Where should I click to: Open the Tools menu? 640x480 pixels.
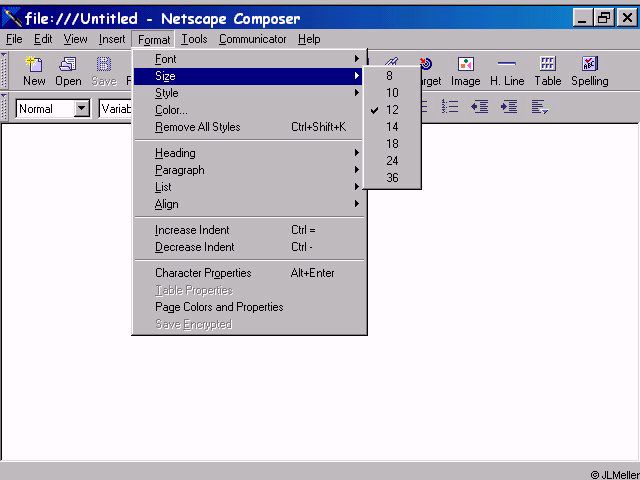(194, 39)
